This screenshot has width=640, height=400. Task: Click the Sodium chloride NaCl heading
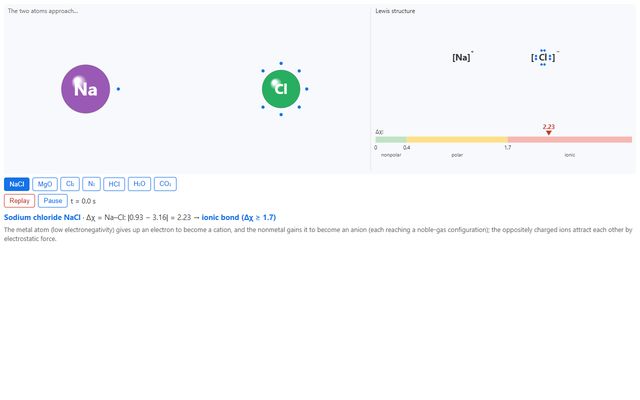42,218
